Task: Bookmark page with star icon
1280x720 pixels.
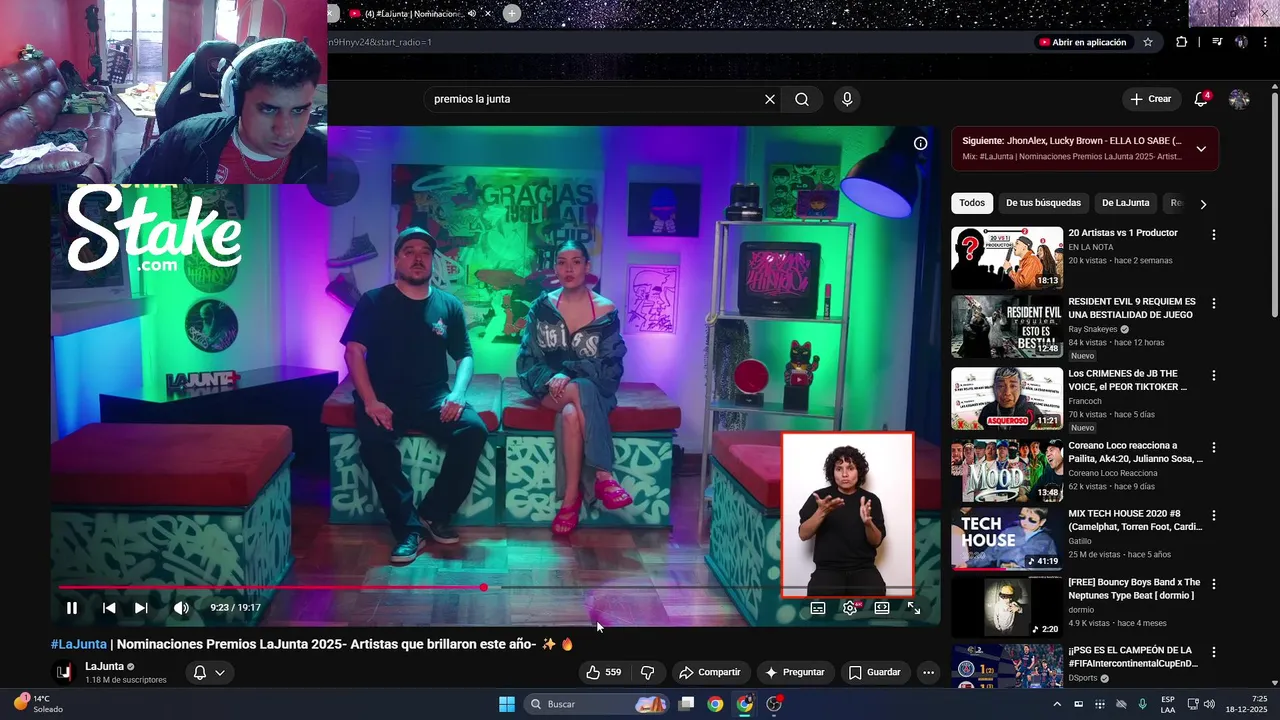Action: pyautogui.click(x=1148, y=42)
